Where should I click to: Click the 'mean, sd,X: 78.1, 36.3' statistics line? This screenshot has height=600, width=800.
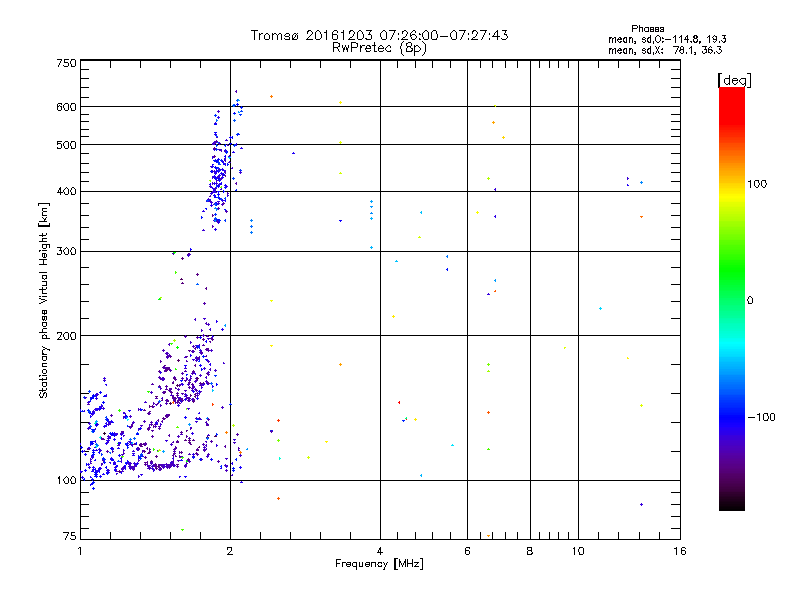(x=665, y=50)
